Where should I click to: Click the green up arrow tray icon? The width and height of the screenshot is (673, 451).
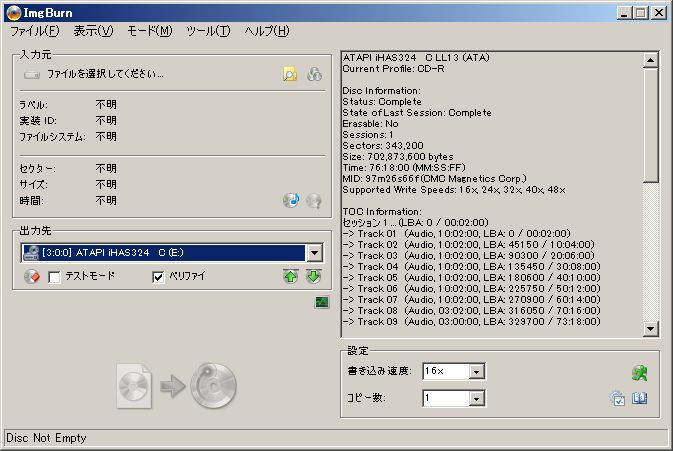click(x=290, y=277)
